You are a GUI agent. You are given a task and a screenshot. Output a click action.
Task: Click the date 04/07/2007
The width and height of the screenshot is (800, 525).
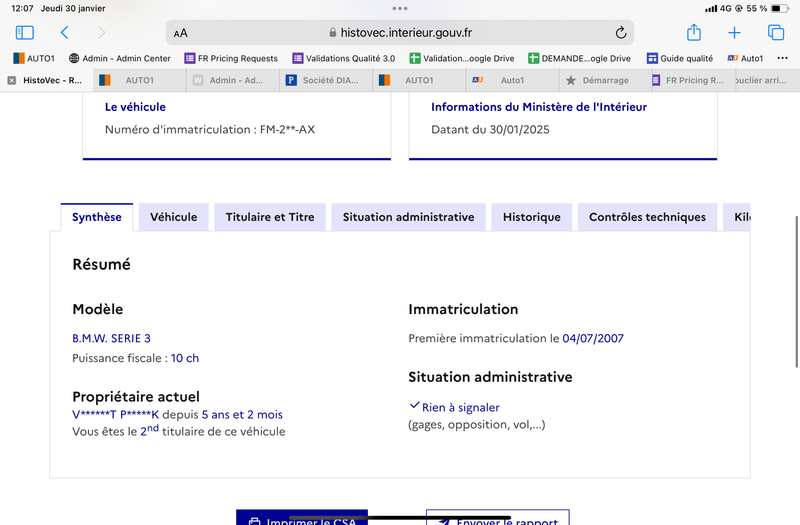[593, 338]
